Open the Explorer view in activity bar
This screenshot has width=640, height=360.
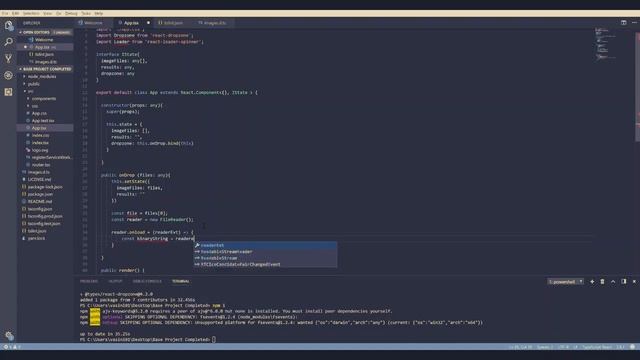point(9,26)
